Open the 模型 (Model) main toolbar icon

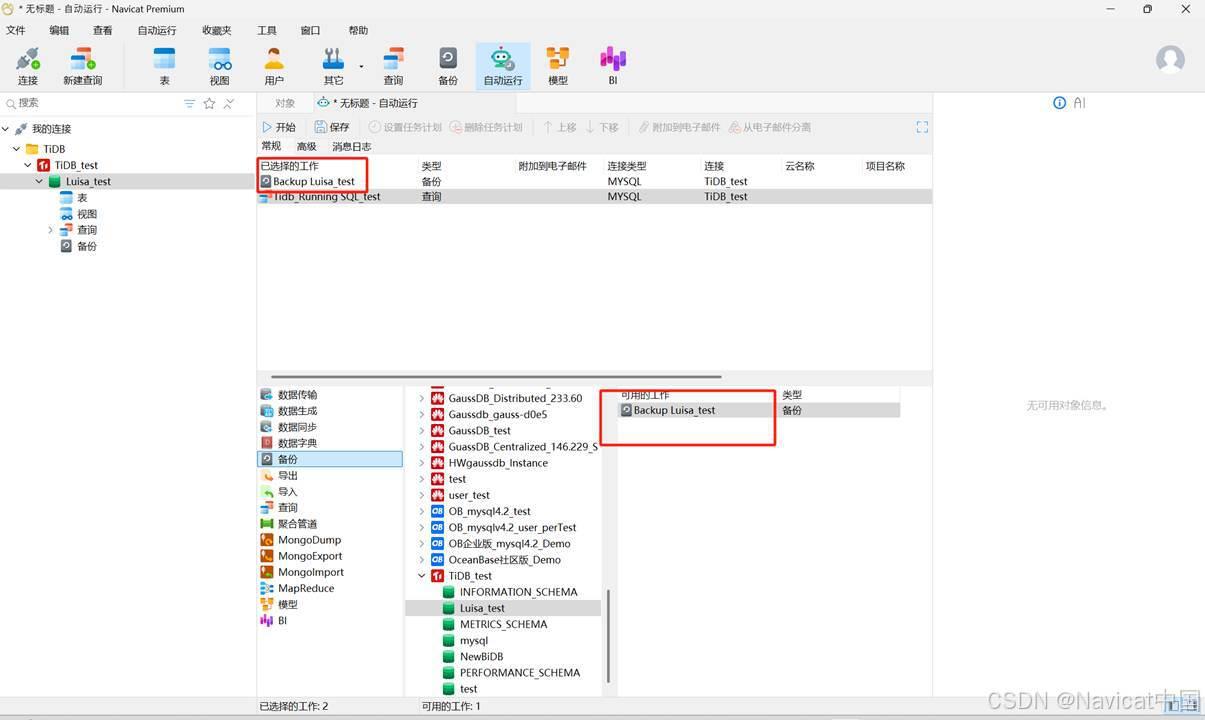[x=558, y=66]
